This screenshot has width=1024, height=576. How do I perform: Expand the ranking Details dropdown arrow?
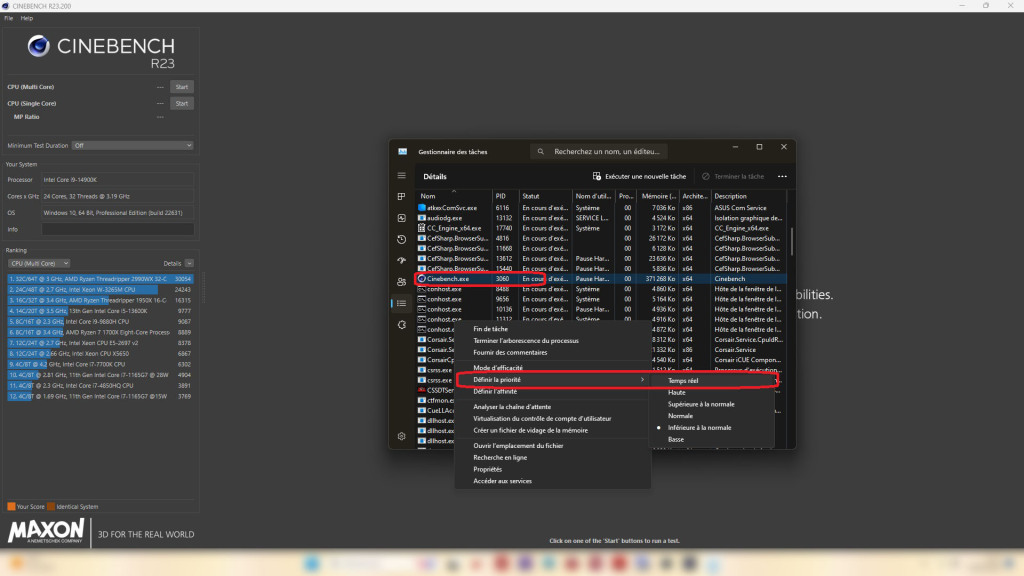(189, 263)
